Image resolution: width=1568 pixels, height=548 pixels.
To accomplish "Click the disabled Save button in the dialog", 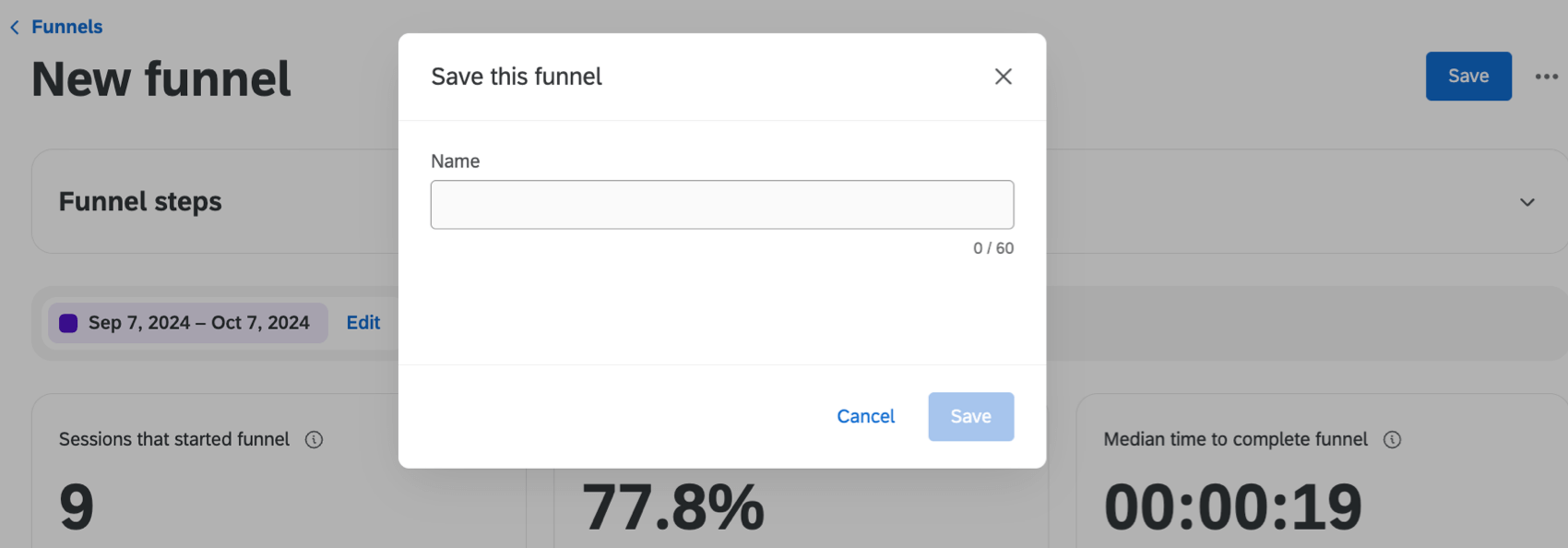I will tap(970, 416).
